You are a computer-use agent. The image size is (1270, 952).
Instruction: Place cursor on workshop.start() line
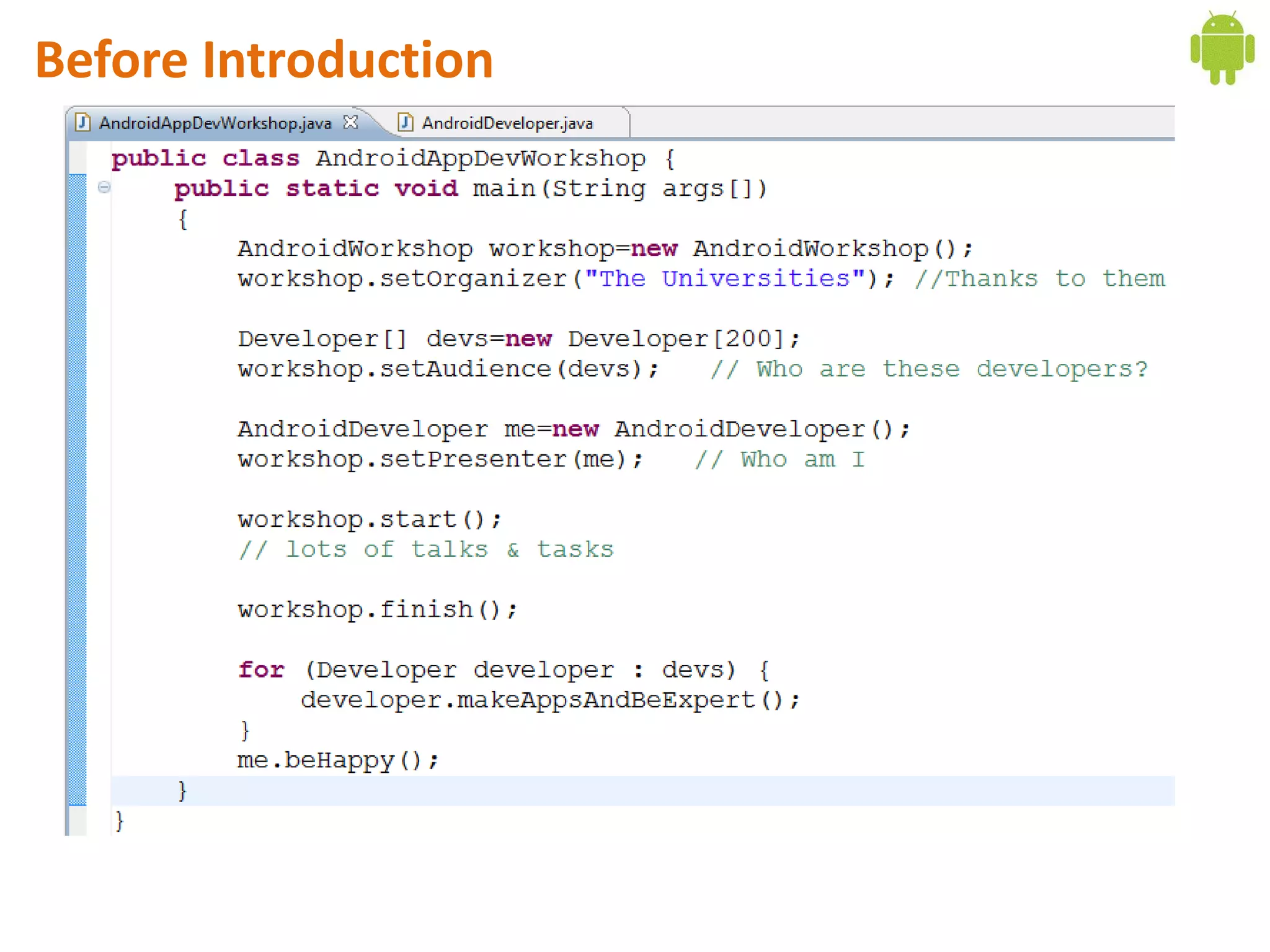click(x=370, y=519)
